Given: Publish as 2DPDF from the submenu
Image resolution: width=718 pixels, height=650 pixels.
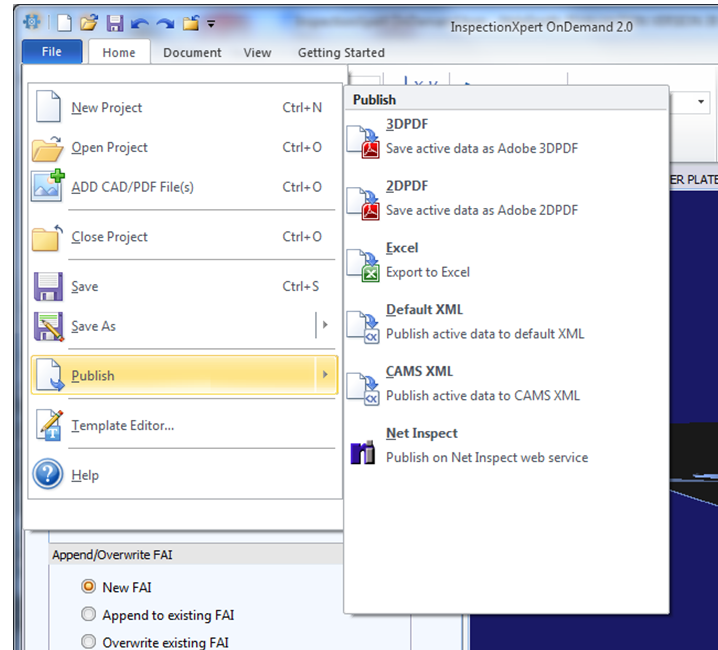Looking at the screenshot, I should [x=506, y=198].
